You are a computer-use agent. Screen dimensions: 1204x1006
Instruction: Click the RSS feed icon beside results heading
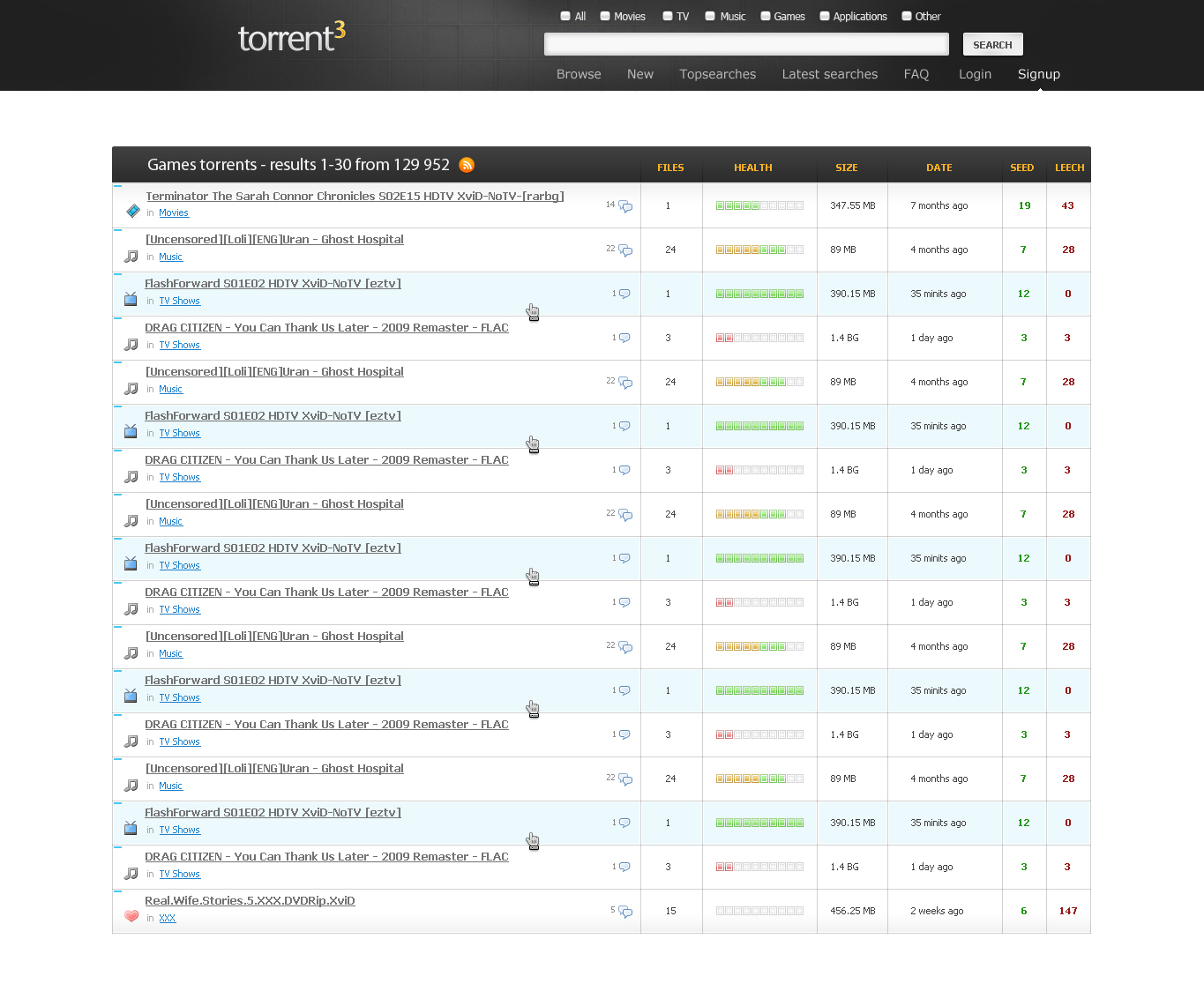tap(467, 165)
